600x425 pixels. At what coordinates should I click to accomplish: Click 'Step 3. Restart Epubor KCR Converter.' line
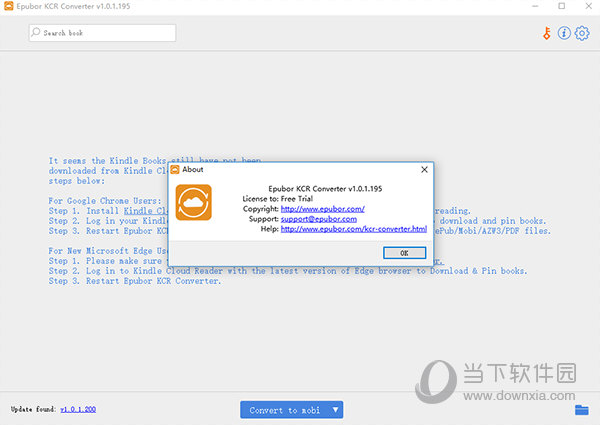coord(135,281)
